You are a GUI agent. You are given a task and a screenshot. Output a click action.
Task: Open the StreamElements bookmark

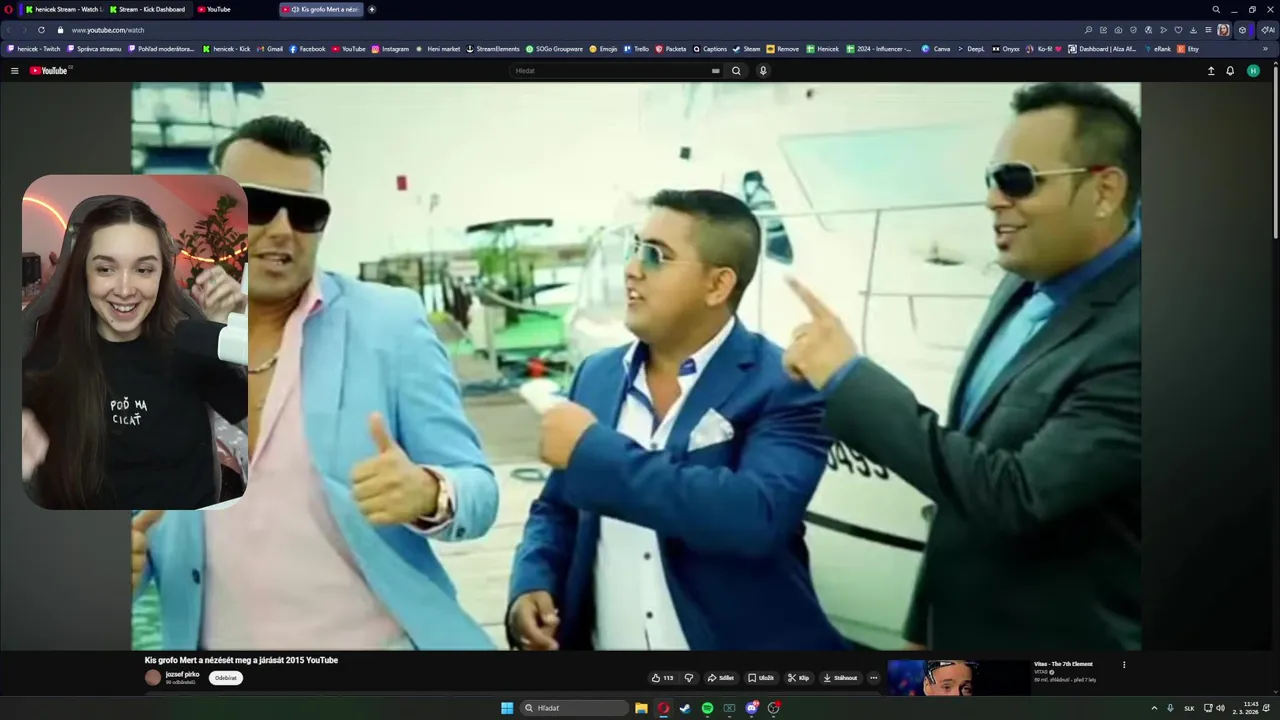click(493, 49)
